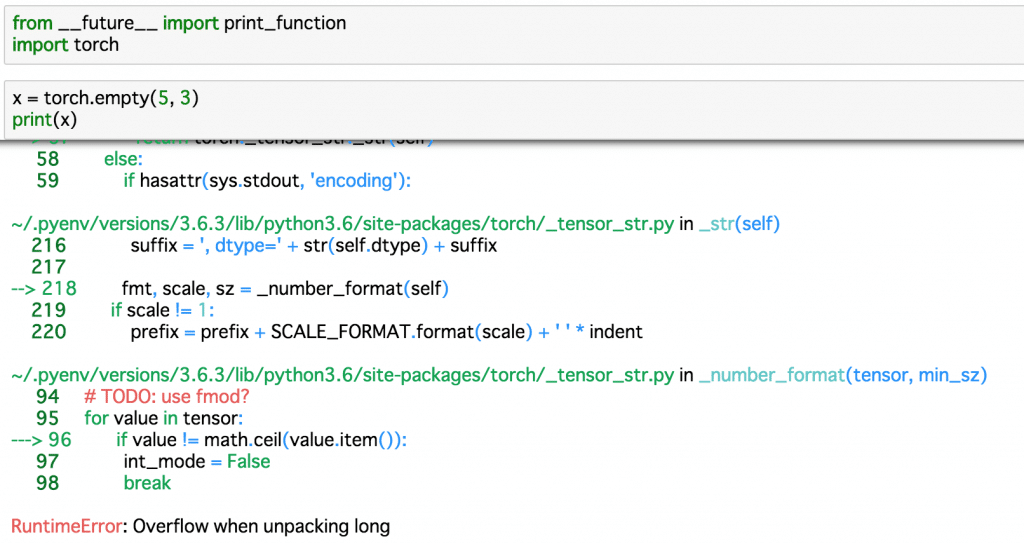Click line number 216 in the traceback
Image resolution: width=1024 pixels, height=544 pixels.
(48, 246)
